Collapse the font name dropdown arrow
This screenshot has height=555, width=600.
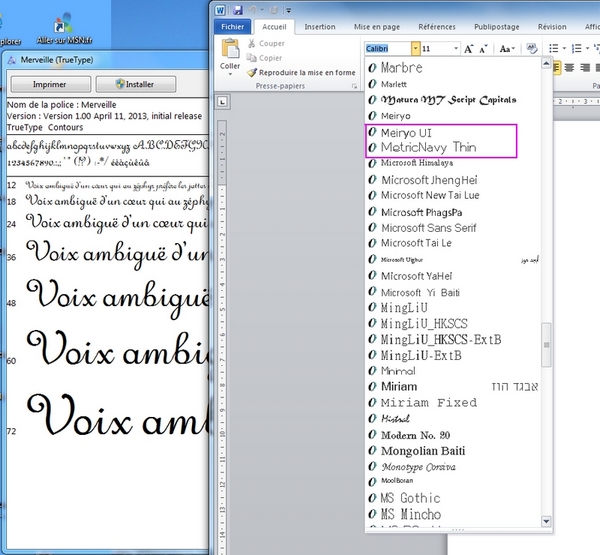416,49
